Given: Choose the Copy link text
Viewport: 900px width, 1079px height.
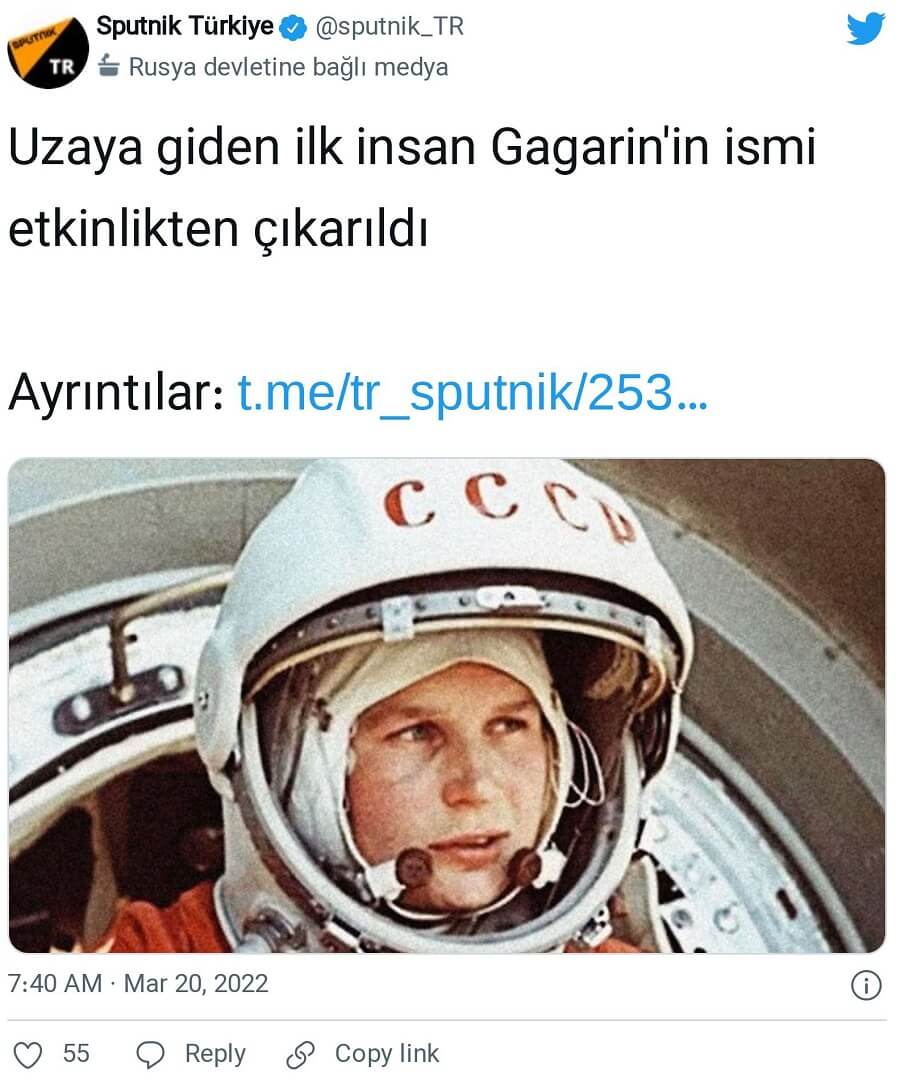Looking at the screenshot, I should coord(387,1054).
